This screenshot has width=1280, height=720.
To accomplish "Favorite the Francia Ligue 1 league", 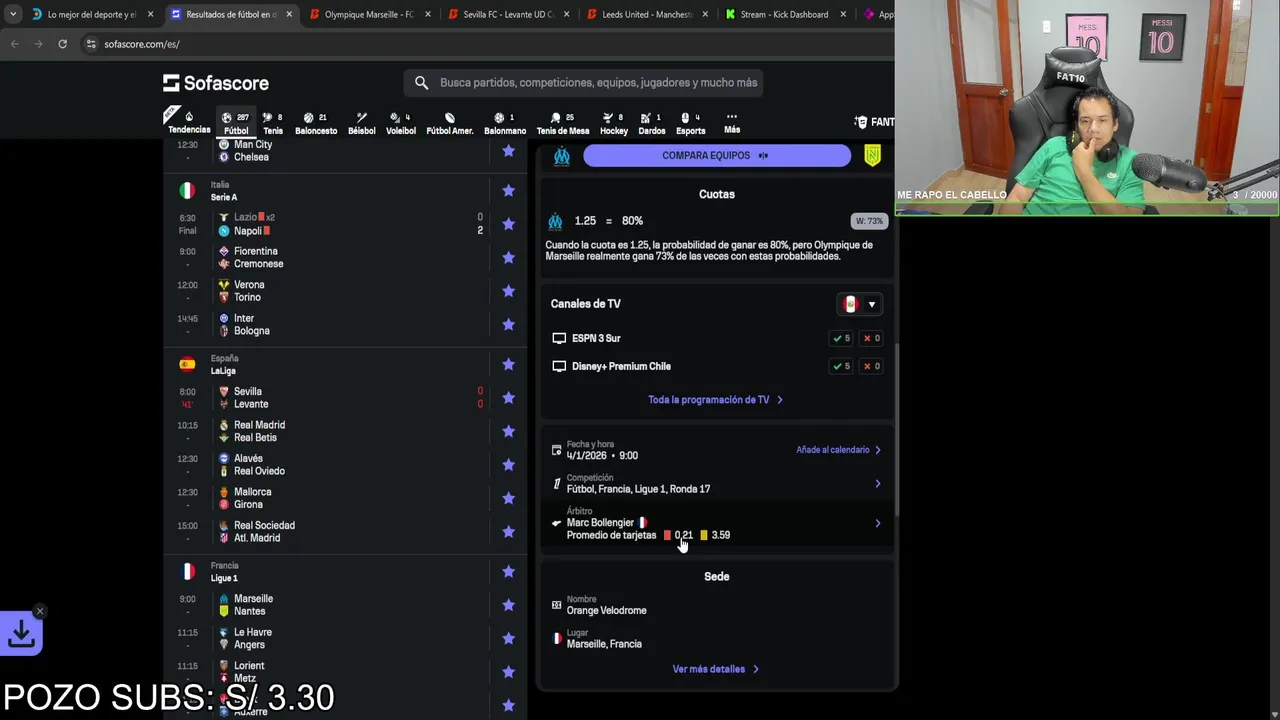I will tap(508, 572).
